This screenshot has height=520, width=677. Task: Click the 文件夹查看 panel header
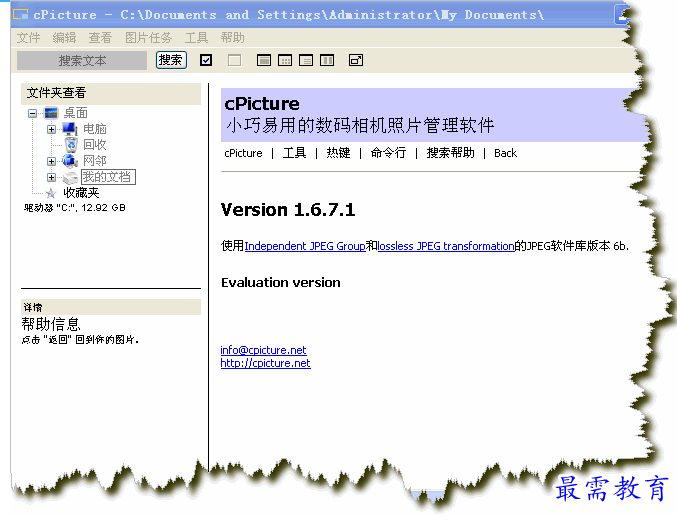pos(111,93)
